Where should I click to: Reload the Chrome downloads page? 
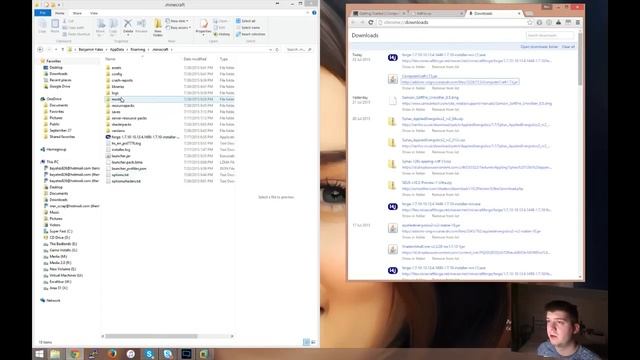pyautogui.click(x=371, y=22)
